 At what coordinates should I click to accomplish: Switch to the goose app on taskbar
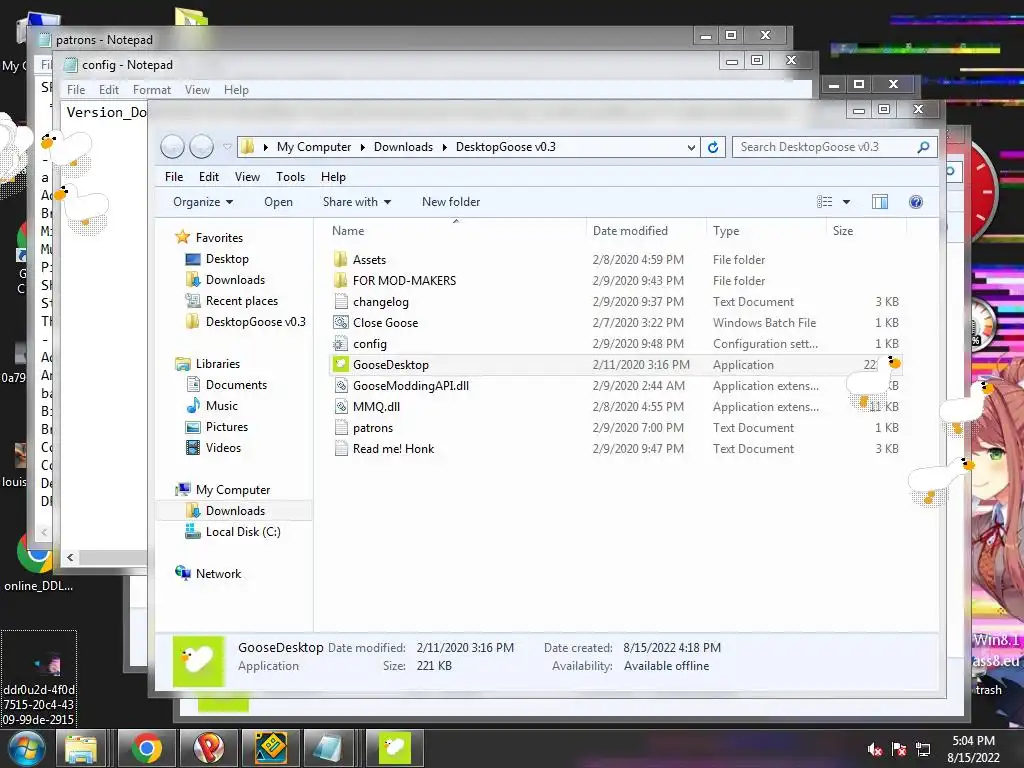[394, 748]
